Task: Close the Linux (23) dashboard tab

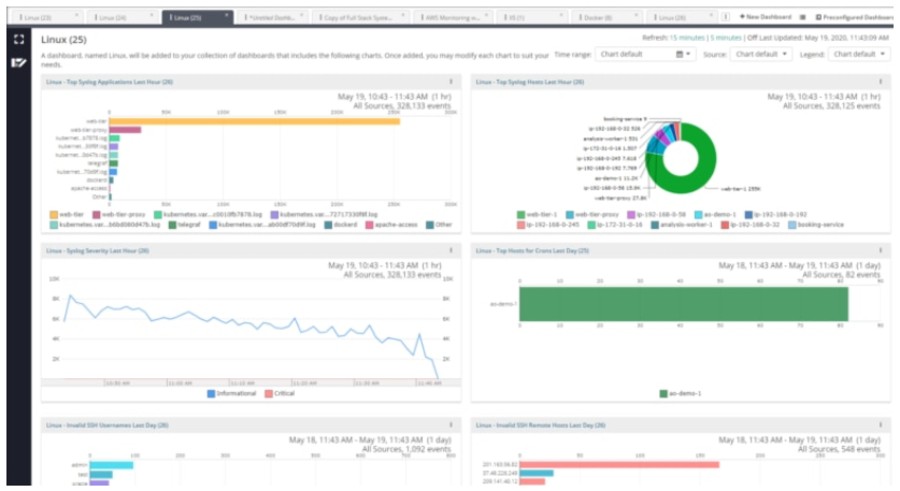Action: 76,16
